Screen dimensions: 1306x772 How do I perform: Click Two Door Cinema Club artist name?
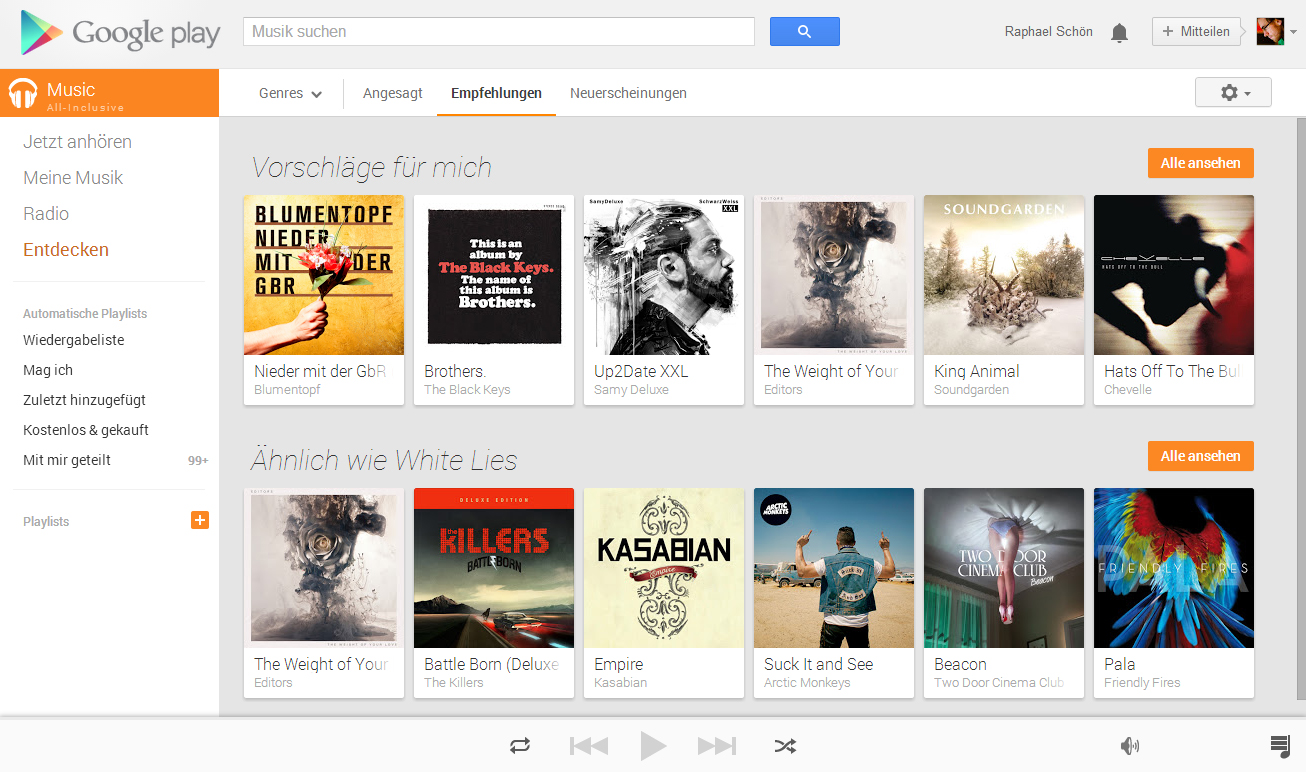pyautogui.click(x=999, y=683)
